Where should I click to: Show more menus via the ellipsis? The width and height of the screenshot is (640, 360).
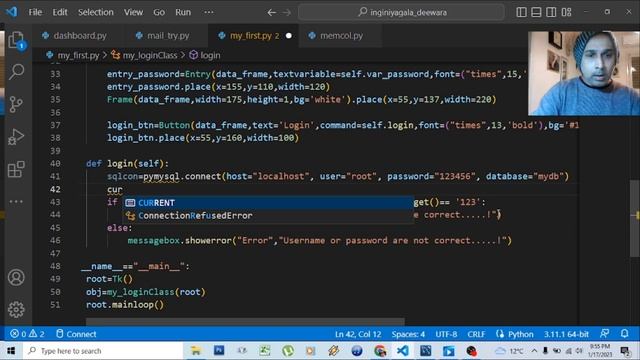point(209,12)
